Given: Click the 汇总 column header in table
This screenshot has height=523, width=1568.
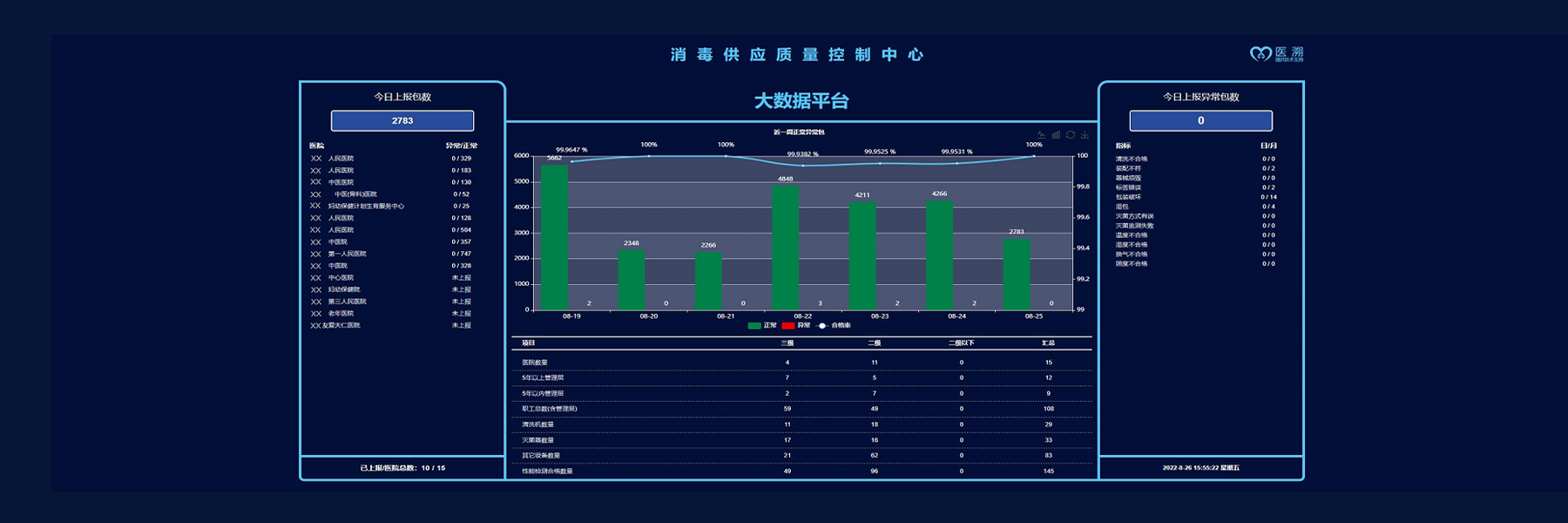Looking at the screenshot, I should click(1048, 343).
